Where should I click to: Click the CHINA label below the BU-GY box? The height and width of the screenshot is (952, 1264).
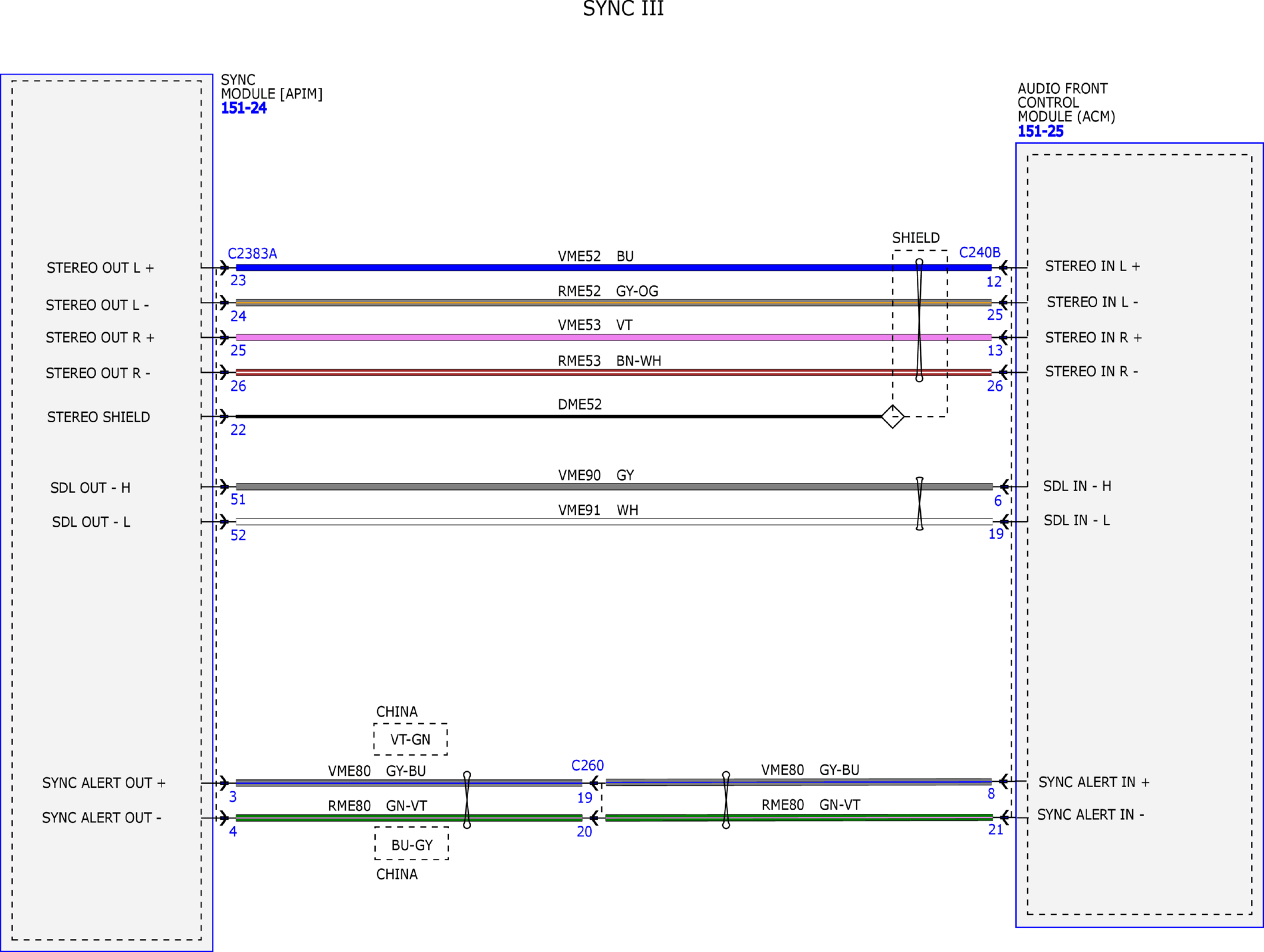click(x=397, y=874)
